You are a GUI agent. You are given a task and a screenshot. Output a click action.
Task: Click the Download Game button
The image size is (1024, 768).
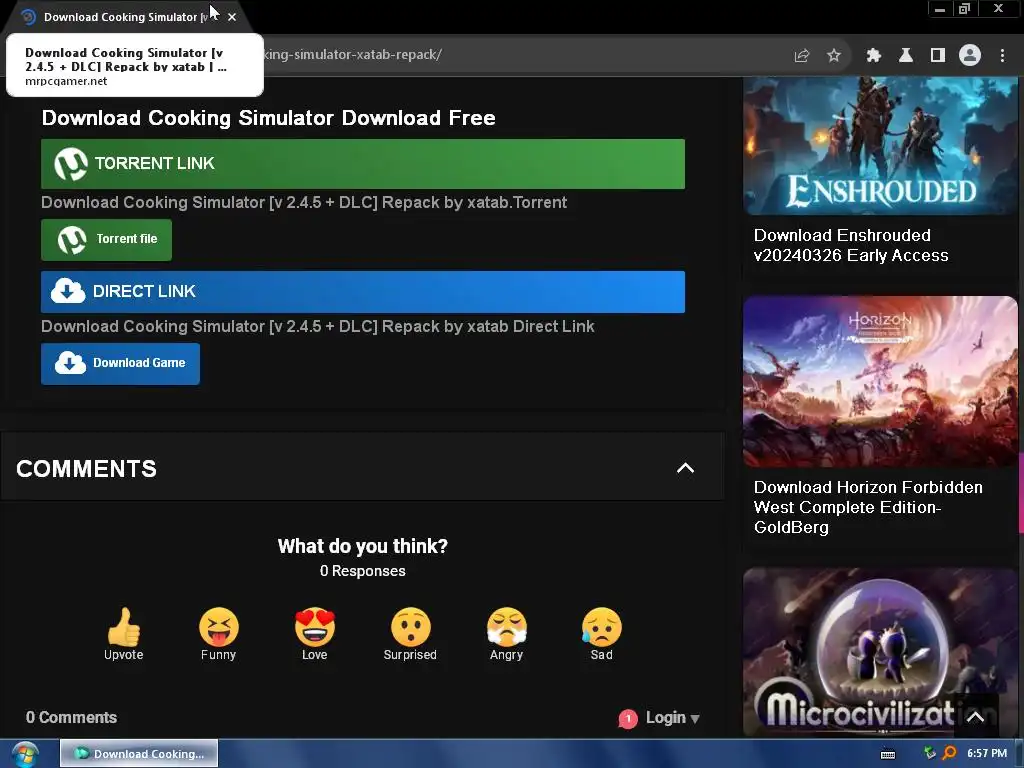click(120, 364)
